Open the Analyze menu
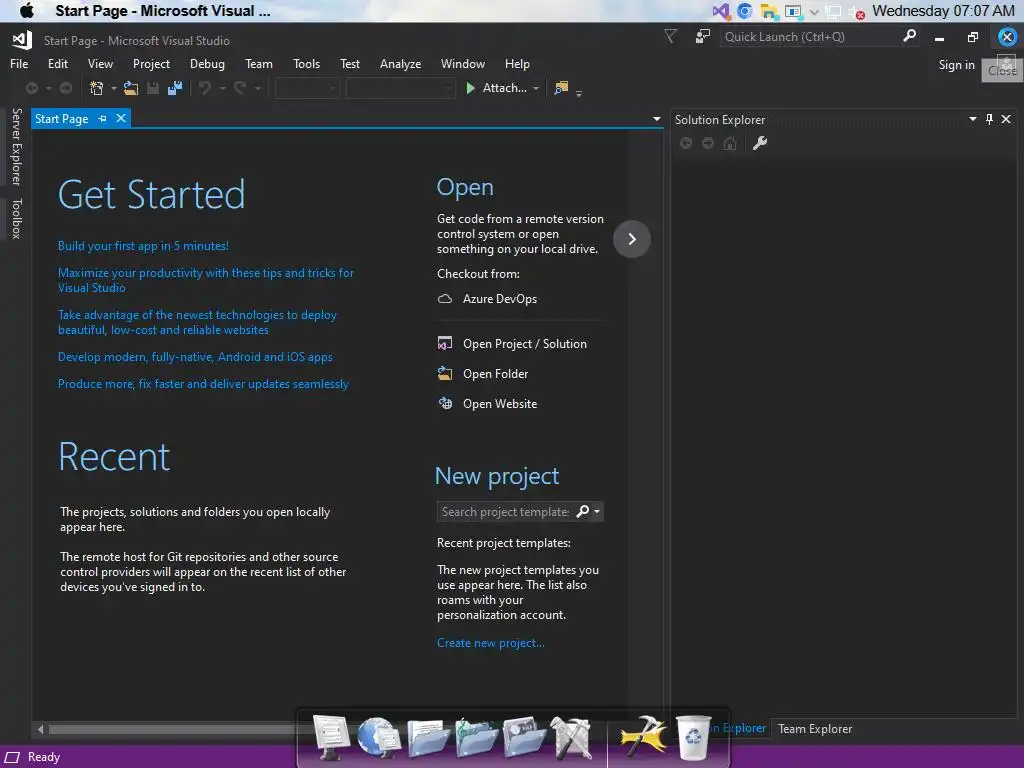1024x768 pixels. [400, 64]
